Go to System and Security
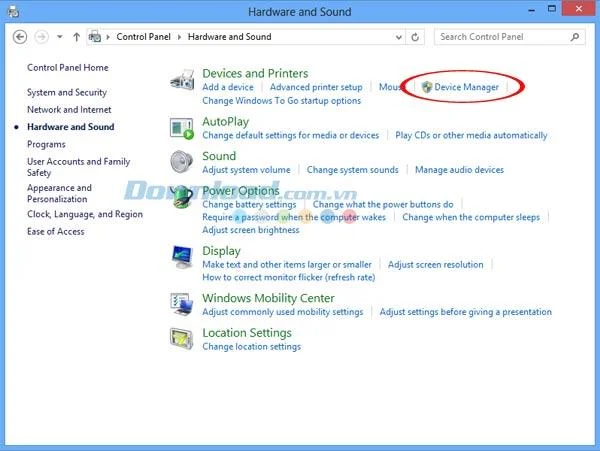 tap(67, 93)
